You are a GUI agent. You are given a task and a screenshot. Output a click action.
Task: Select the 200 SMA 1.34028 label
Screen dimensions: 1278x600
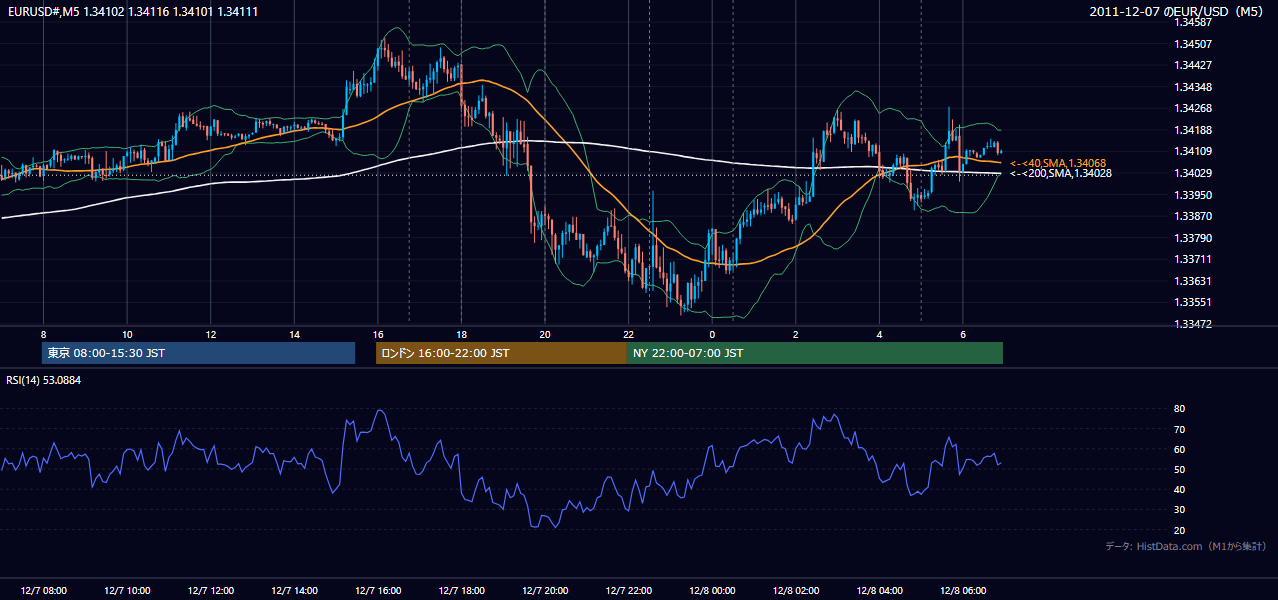(x=1060, y=173)
